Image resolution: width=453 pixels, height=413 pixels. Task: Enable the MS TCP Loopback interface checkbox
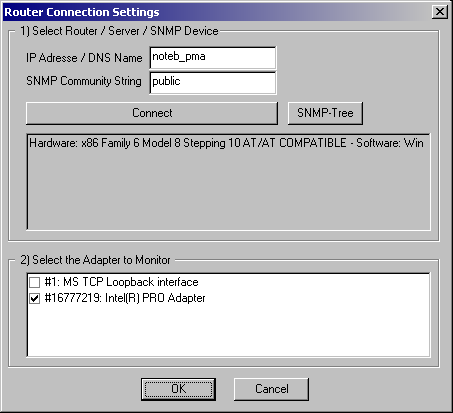(35, 282)
